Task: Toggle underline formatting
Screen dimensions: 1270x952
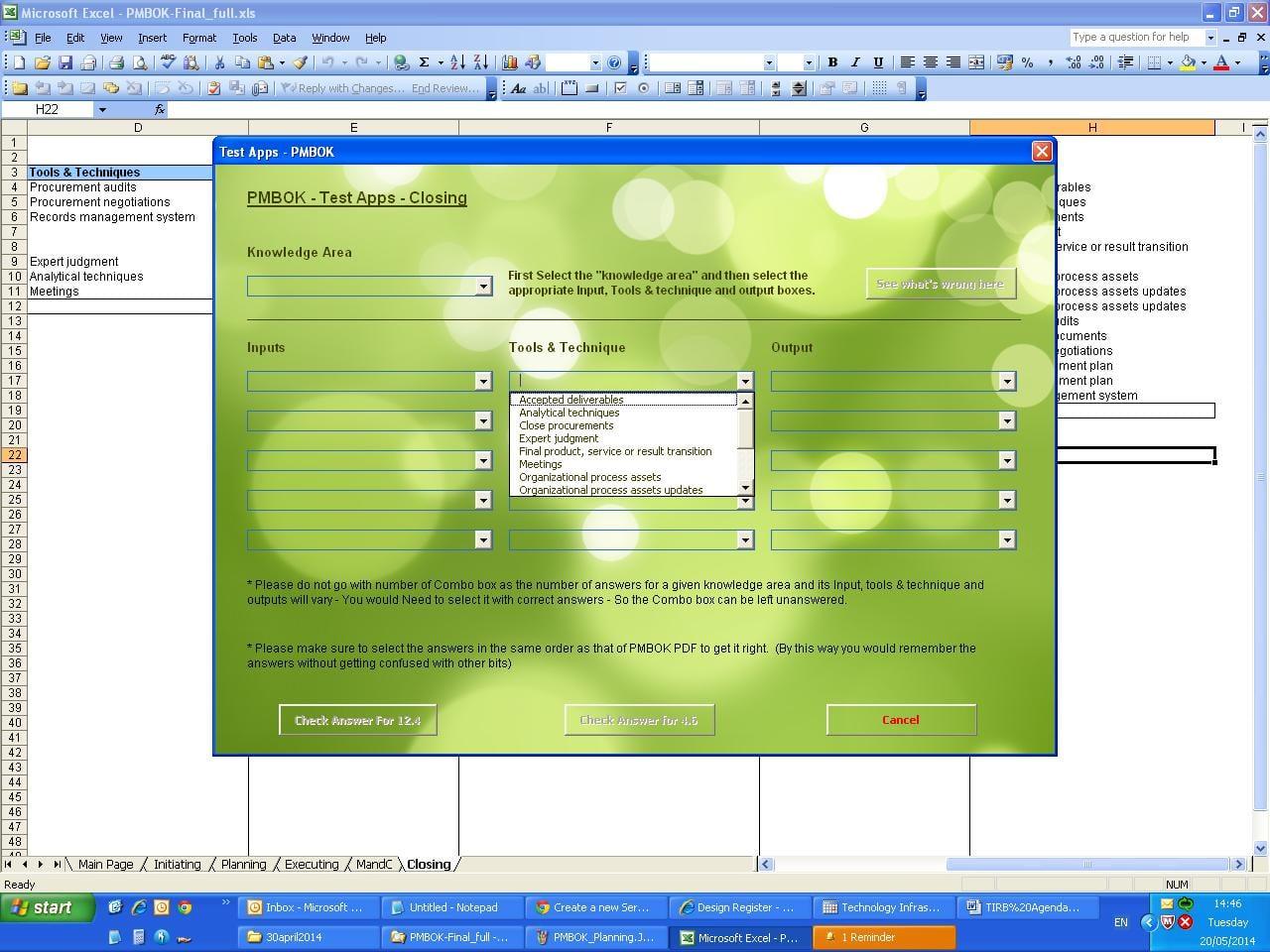Action: 878,61
